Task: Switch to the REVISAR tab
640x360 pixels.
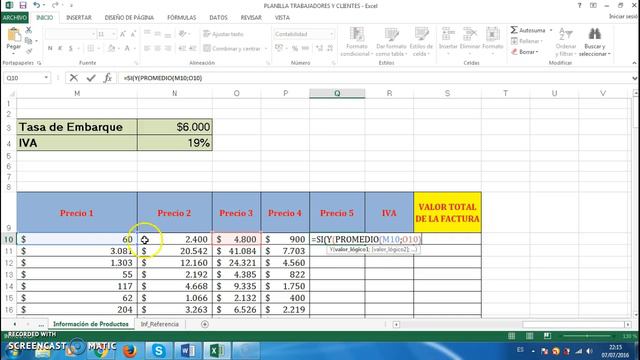Action: point(251,18)
